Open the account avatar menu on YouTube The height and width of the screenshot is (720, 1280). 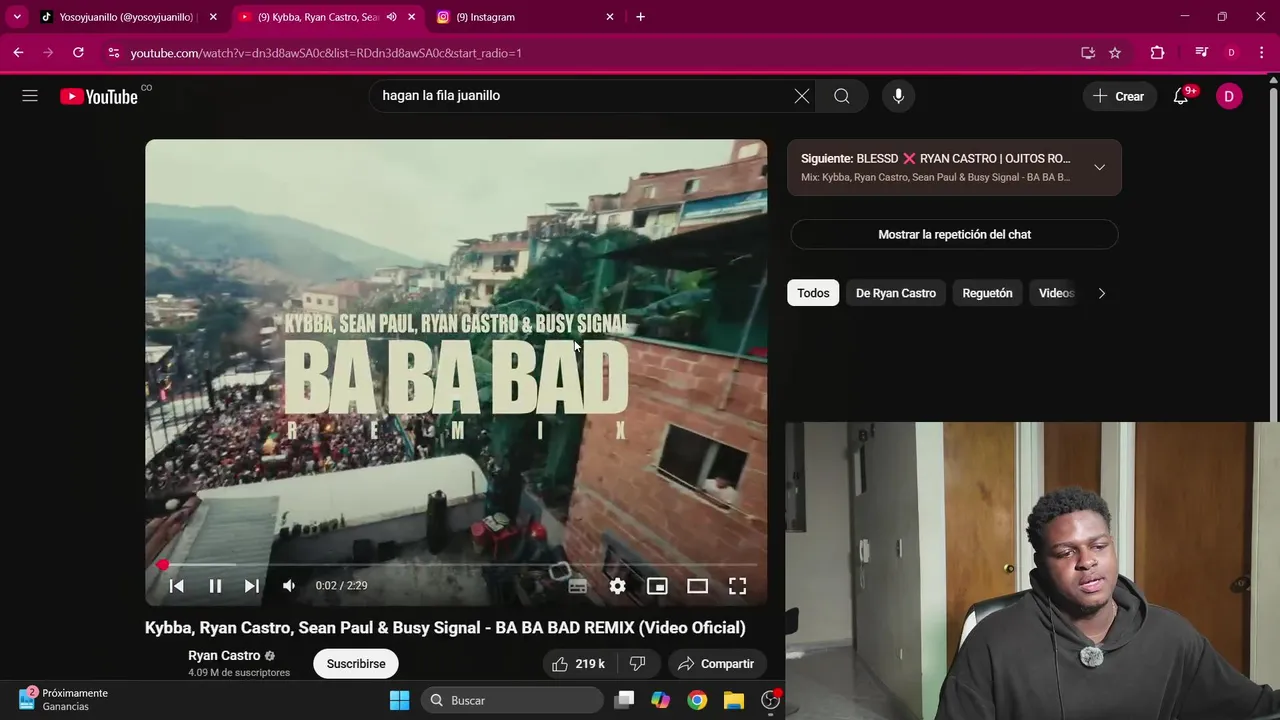coord(1229,96)
